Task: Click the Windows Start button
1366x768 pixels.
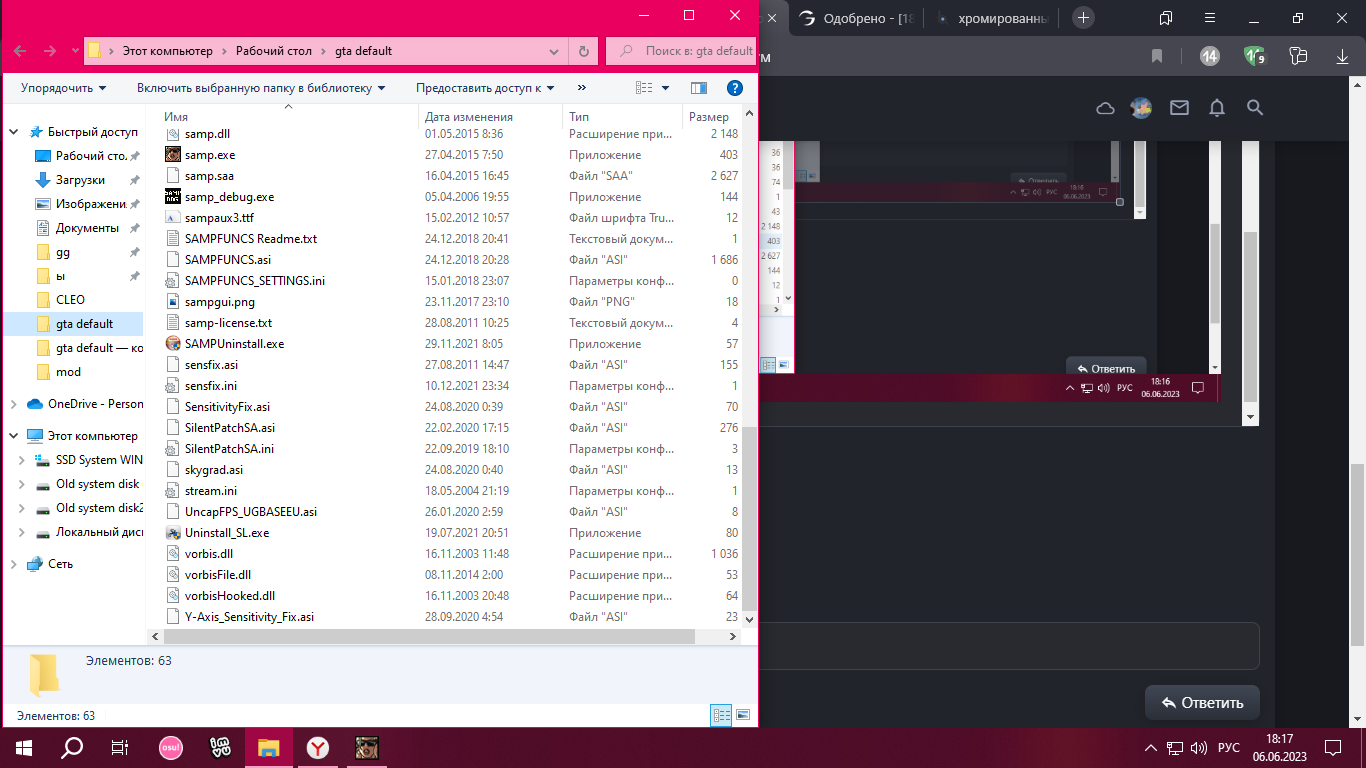Action: tap(24, 747)
